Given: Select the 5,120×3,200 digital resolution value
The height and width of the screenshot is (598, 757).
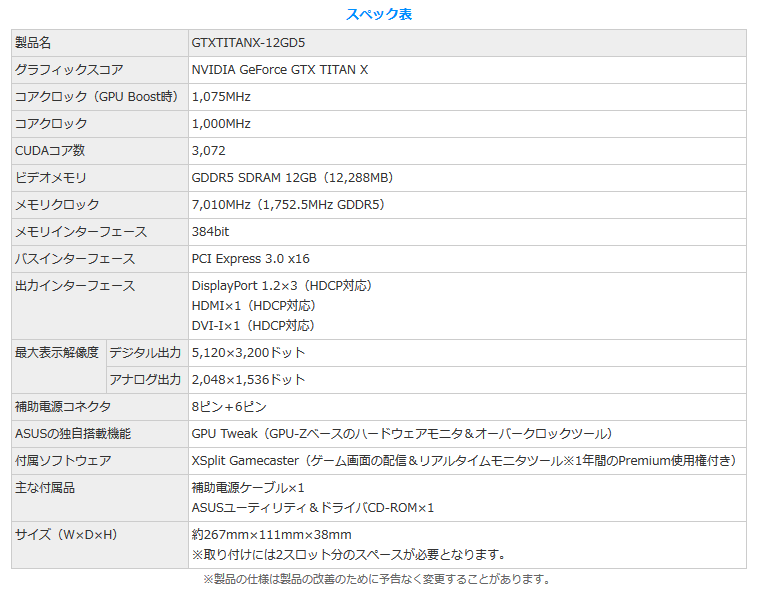Looking at the screenshot, I should pos(248,353).
